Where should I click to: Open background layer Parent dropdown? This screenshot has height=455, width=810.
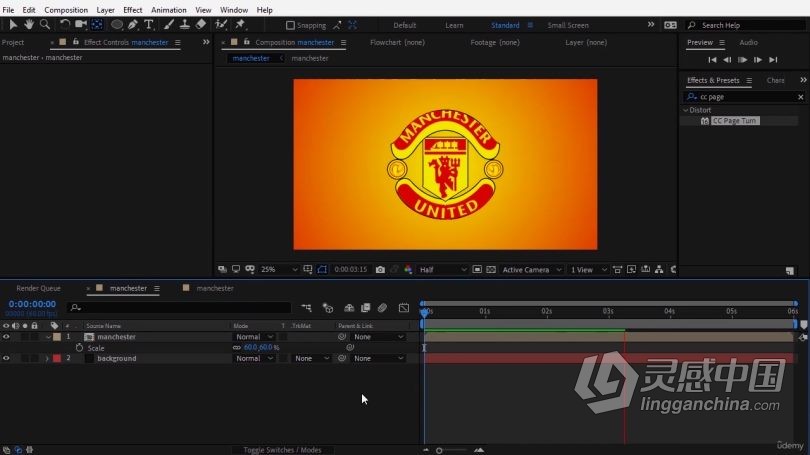click(379, 358)
